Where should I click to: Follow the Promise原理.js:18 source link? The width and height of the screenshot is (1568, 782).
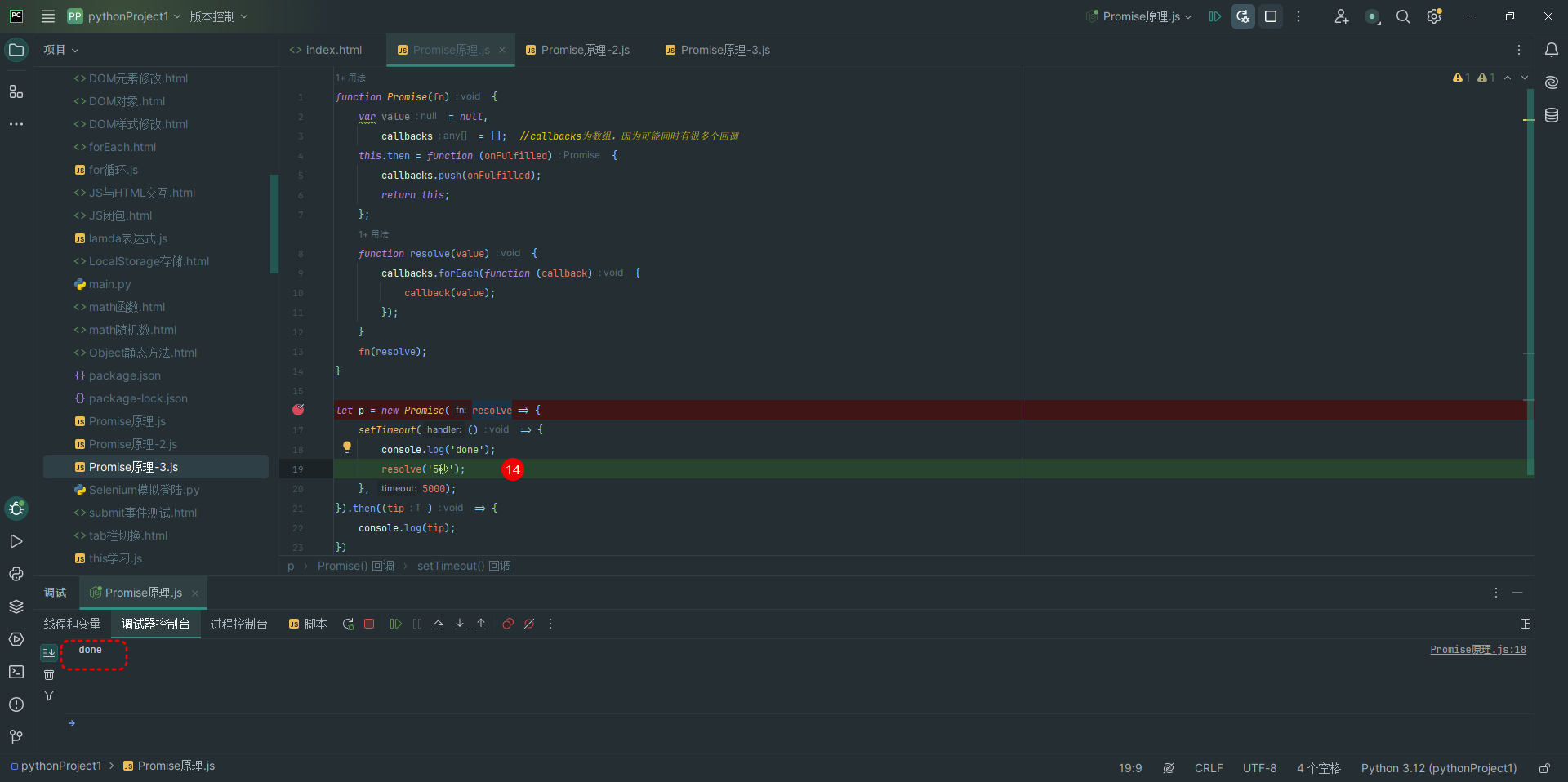(1478, 650)
